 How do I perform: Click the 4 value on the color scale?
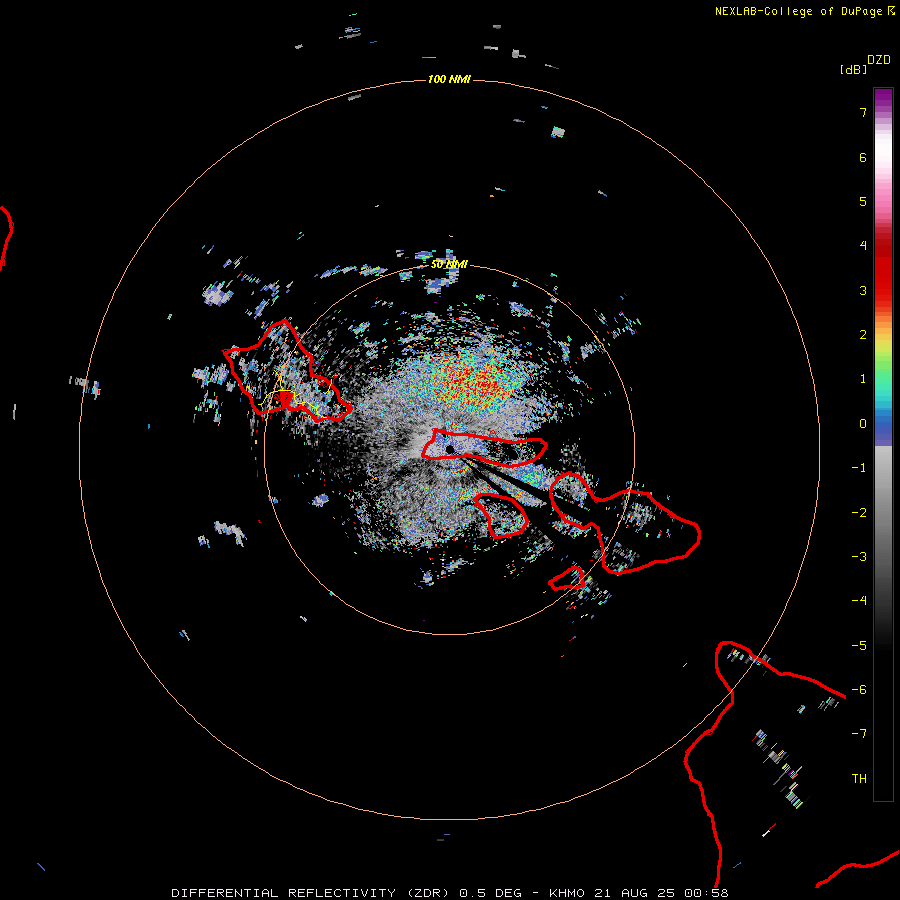(863, 246)
